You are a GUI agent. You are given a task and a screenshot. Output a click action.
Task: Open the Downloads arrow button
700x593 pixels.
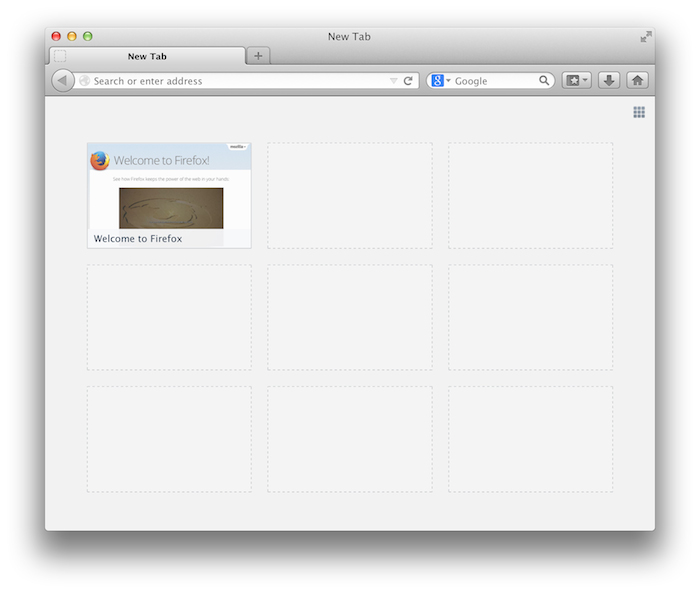coord(609,81)
